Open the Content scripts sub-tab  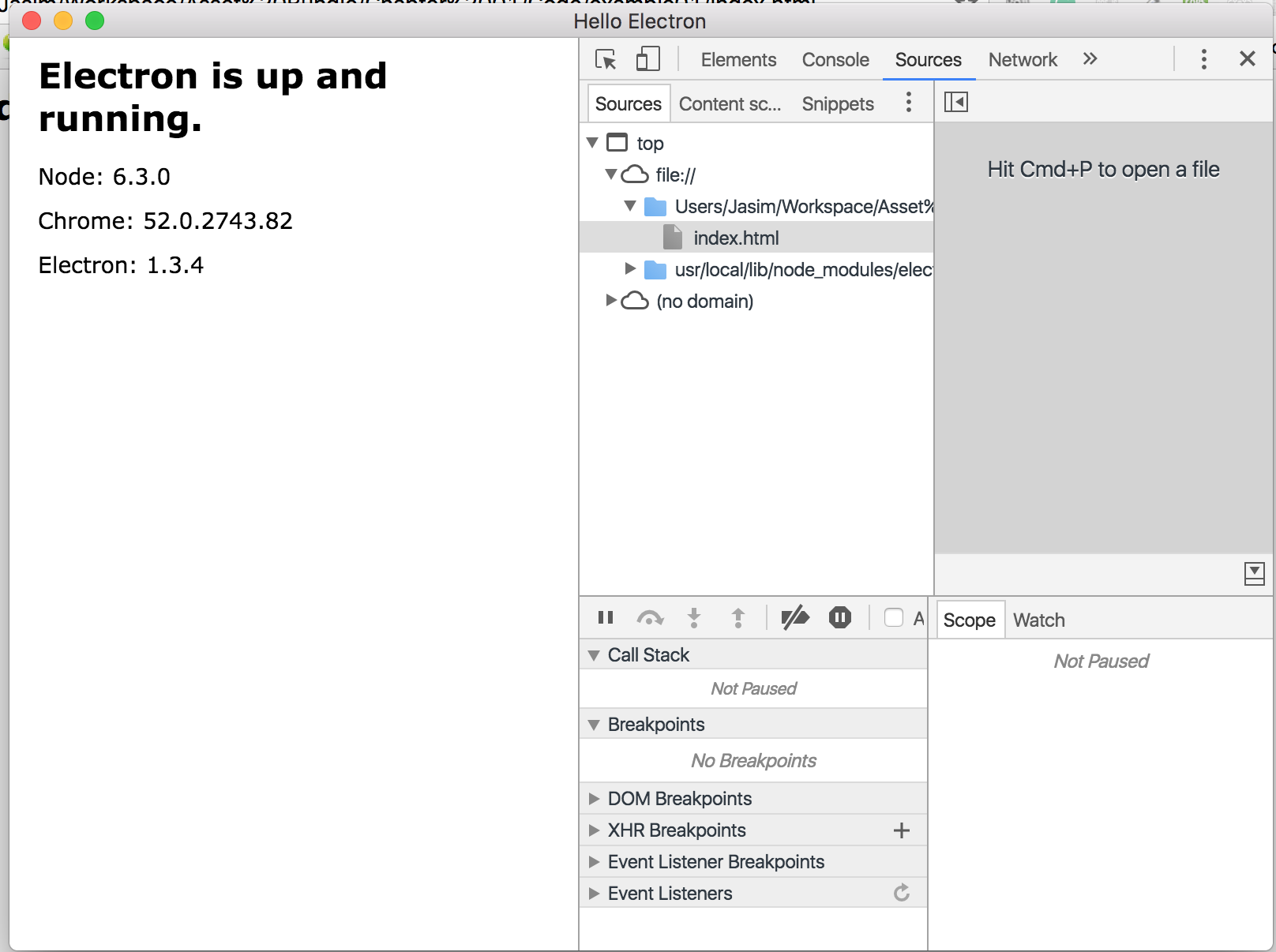pyautogui.click(x=730, y=103)
